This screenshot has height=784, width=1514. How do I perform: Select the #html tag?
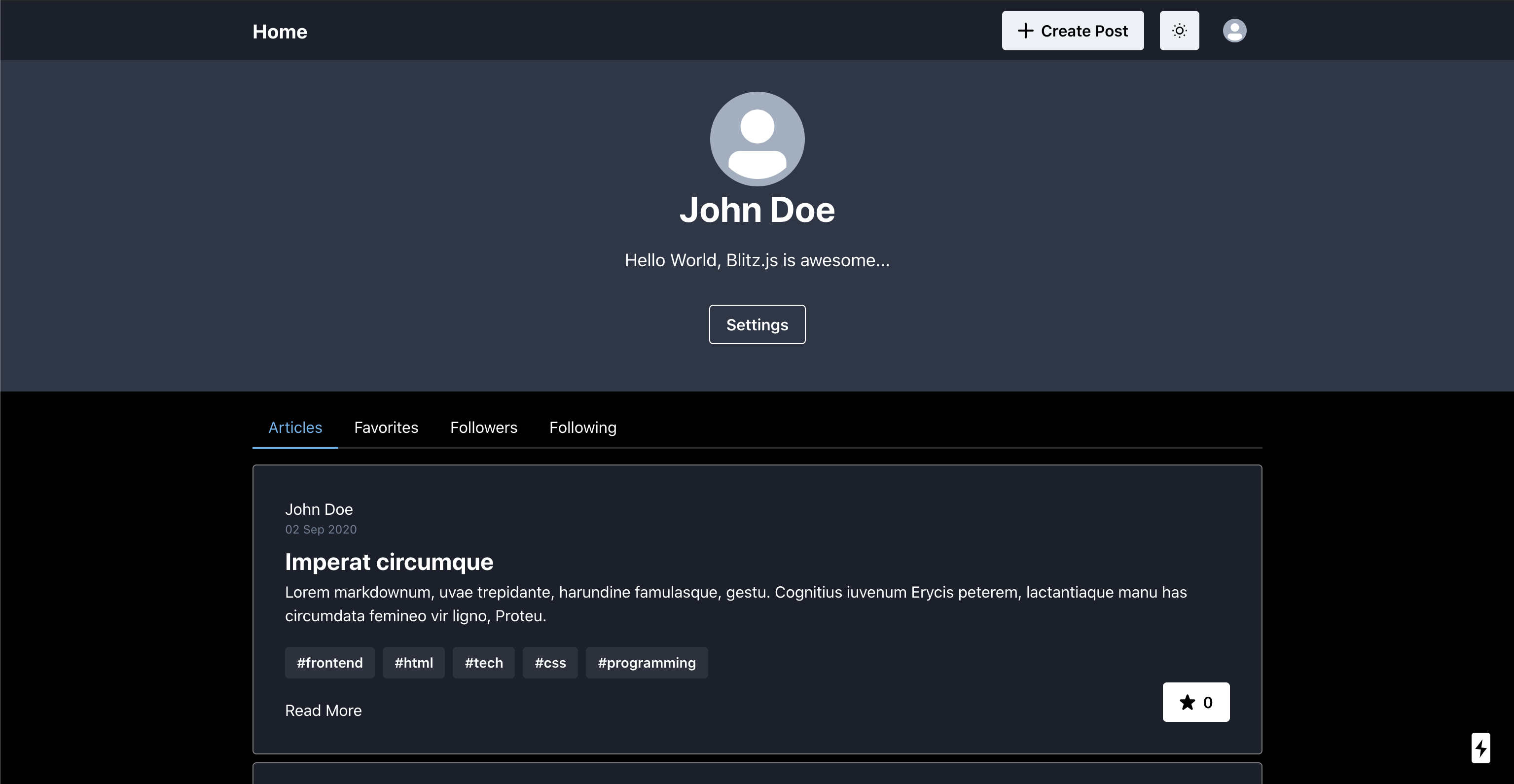tap(414, 663)
